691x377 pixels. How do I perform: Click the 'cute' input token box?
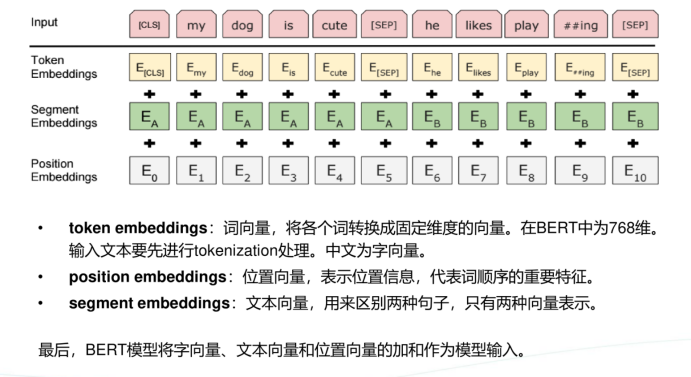[x=334, y=24]
